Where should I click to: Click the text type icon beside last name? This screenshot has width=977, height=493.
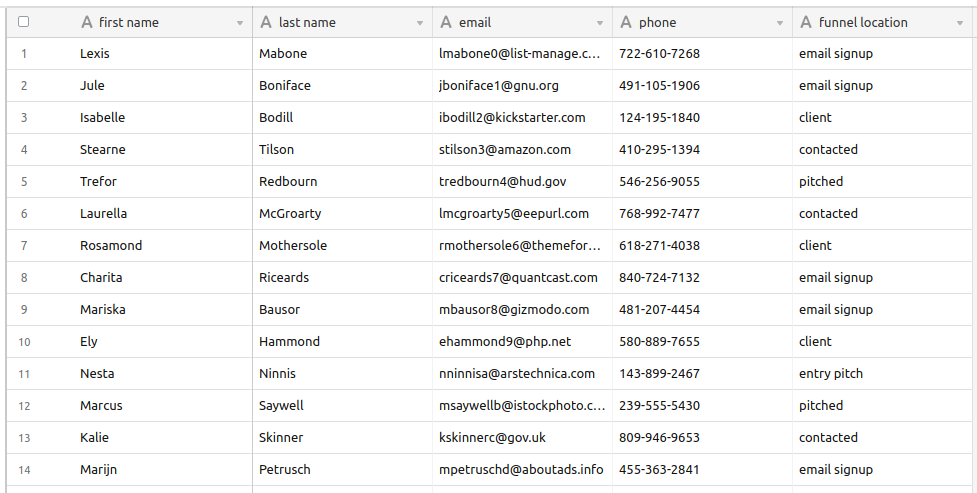pos(266,22)
